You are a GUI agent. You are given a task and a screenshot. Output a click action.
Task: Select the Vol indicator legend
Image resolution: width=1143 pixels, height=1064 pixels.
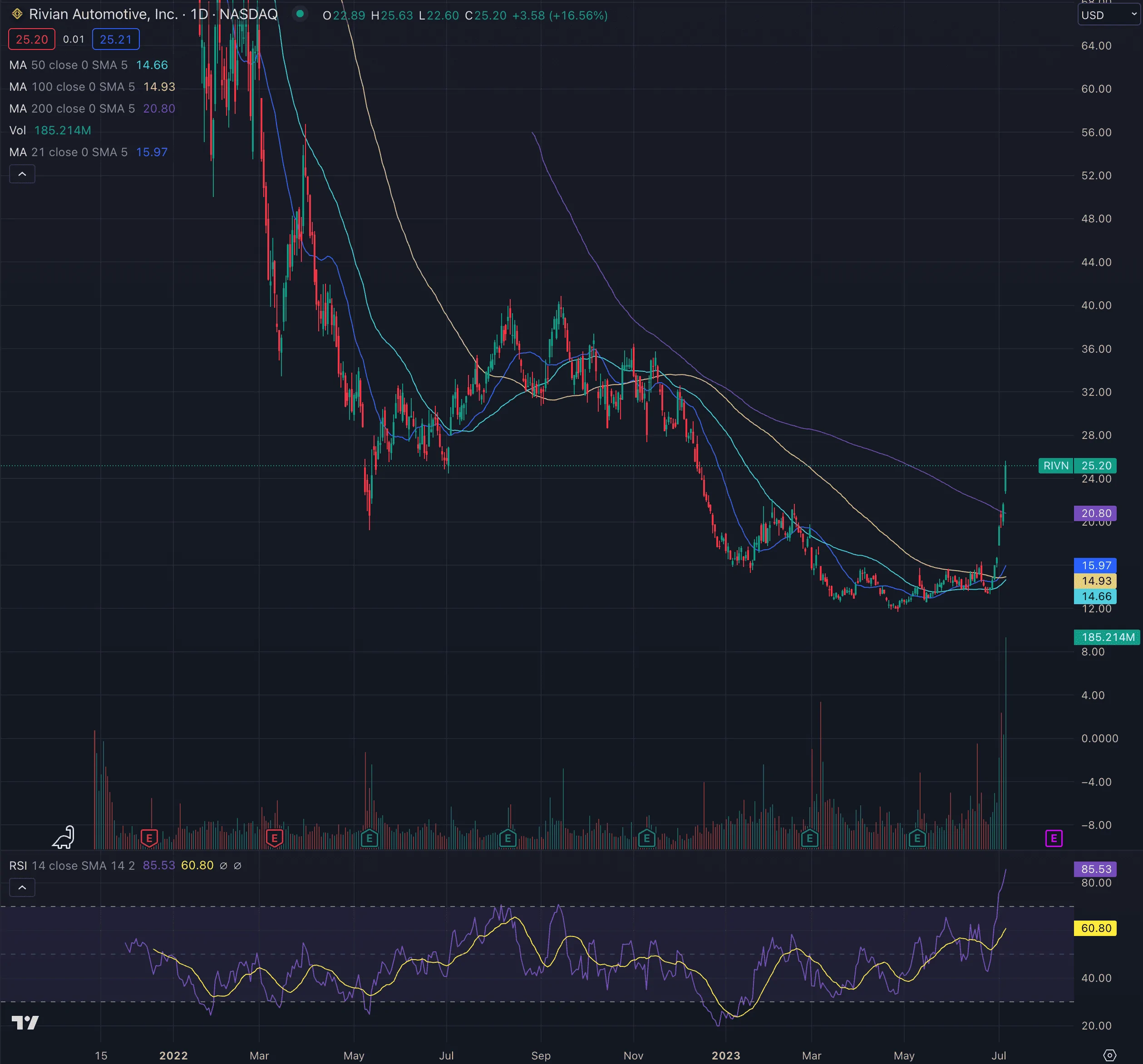[50, 130]
